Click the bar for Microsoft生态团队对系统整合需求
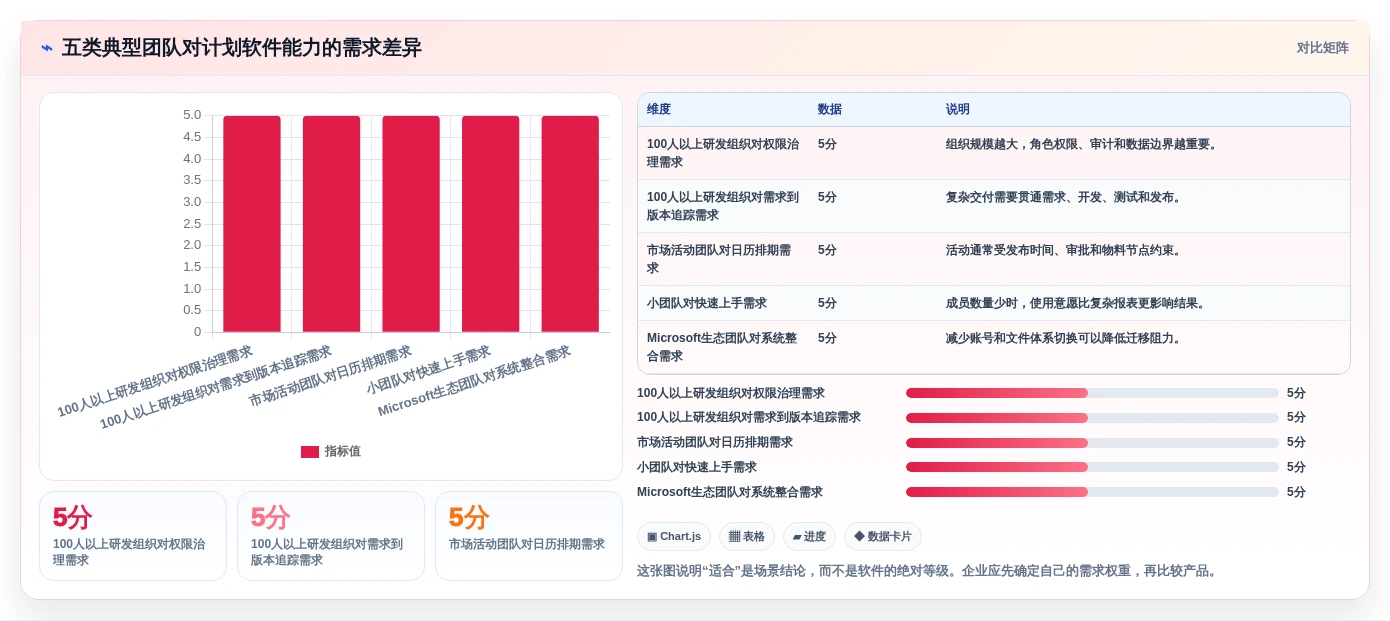The height and width of the screenshot is (621, 1390). pyautogui.click(x=570, y=224)
